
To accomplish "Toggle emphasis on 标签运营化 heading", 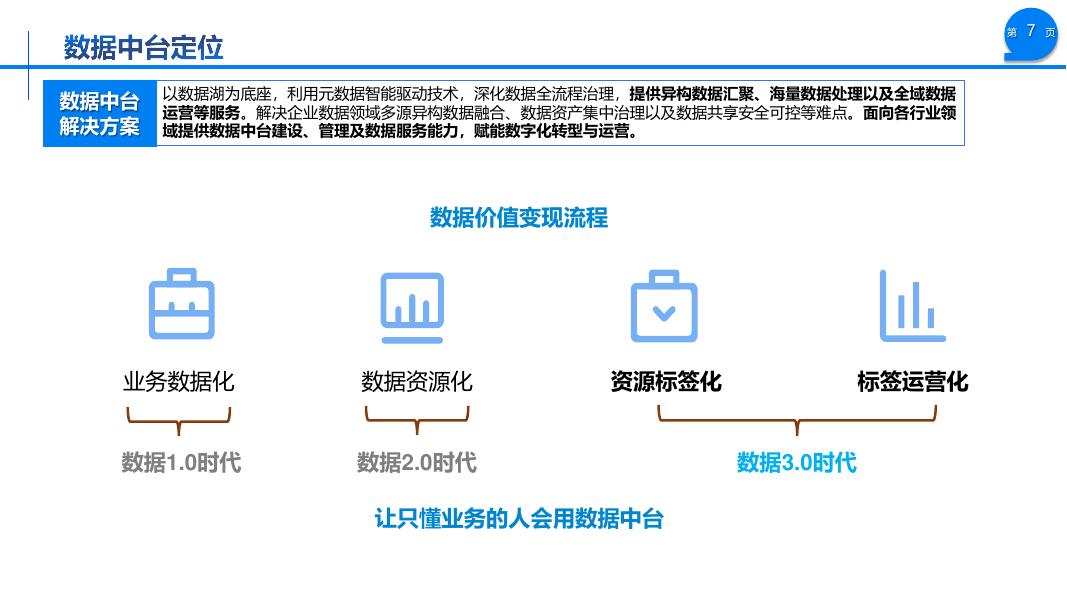I will 912,381.
